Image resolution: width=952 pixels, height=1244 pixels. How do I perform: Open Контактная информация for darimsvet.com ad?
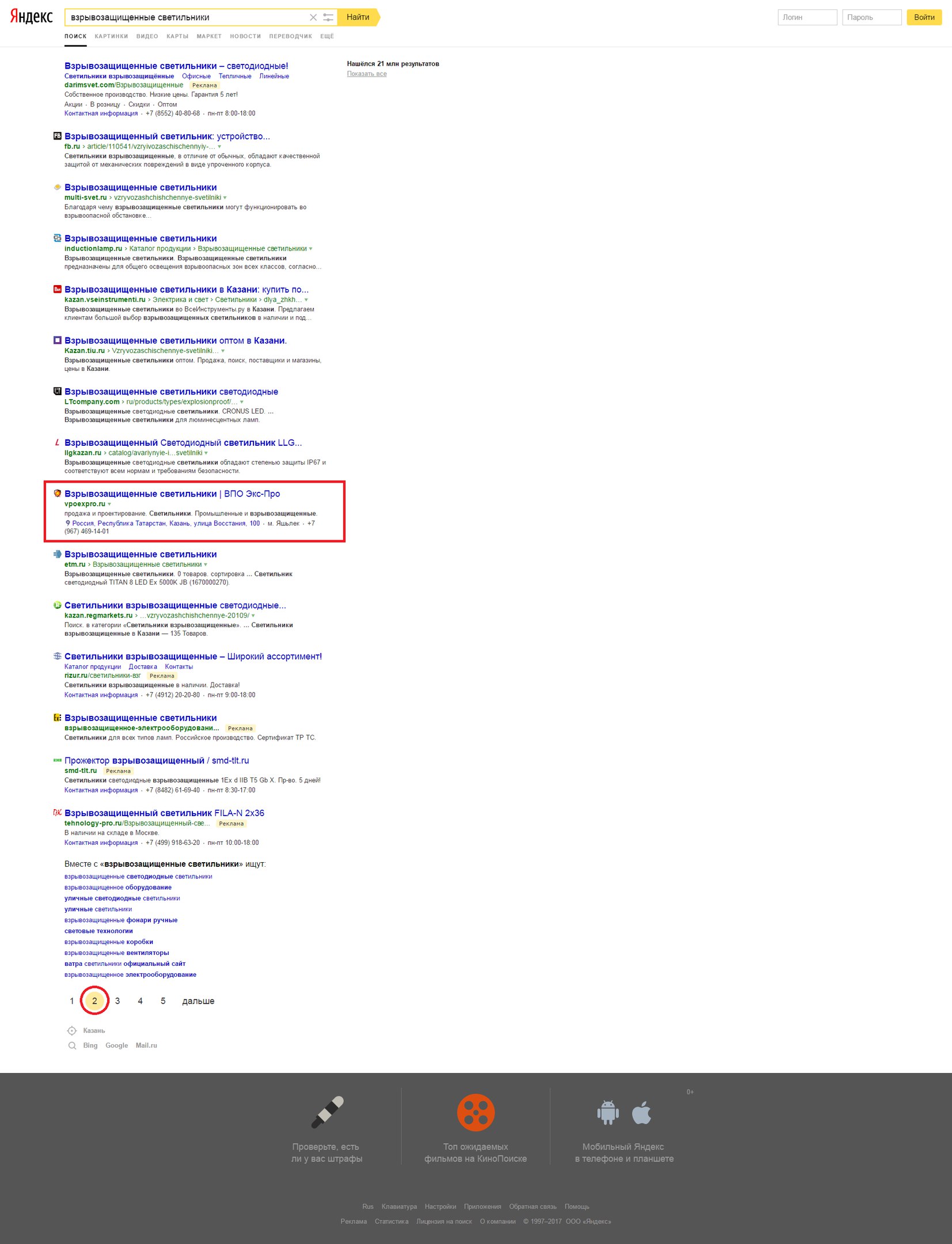pos(101,113)
